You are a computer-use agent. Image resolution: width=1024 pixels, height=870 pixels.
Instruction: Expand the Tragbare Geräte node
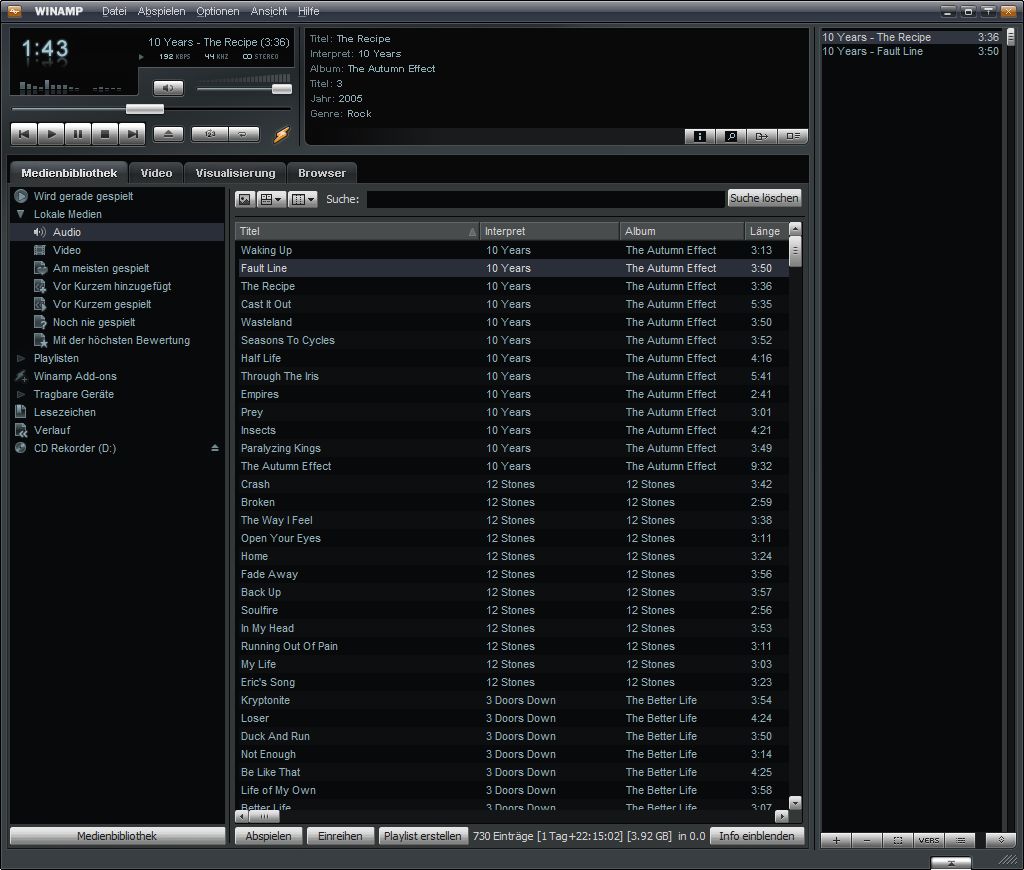tap(21, 395)
